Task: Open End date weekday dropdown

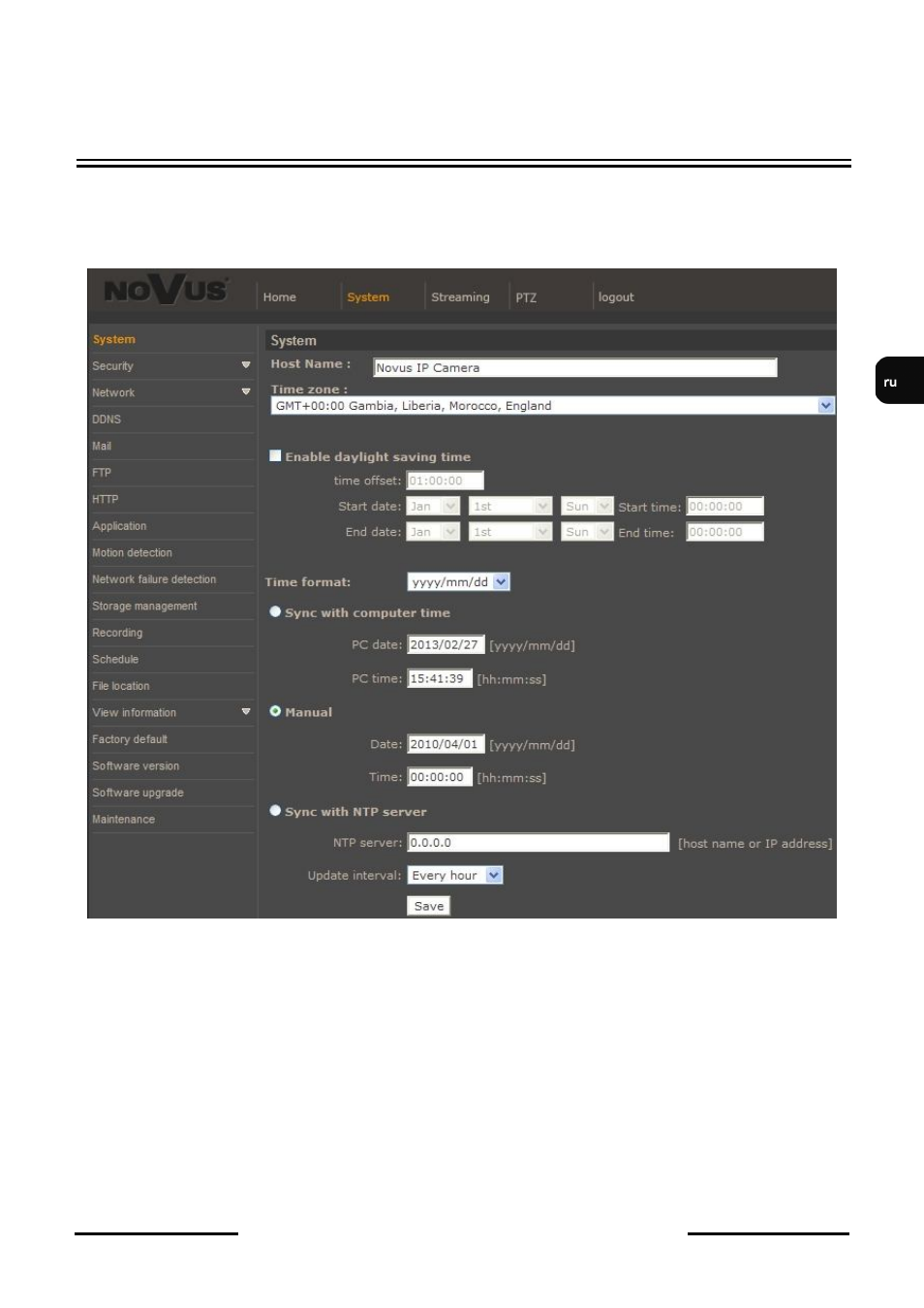Action: tap(587, 532)
